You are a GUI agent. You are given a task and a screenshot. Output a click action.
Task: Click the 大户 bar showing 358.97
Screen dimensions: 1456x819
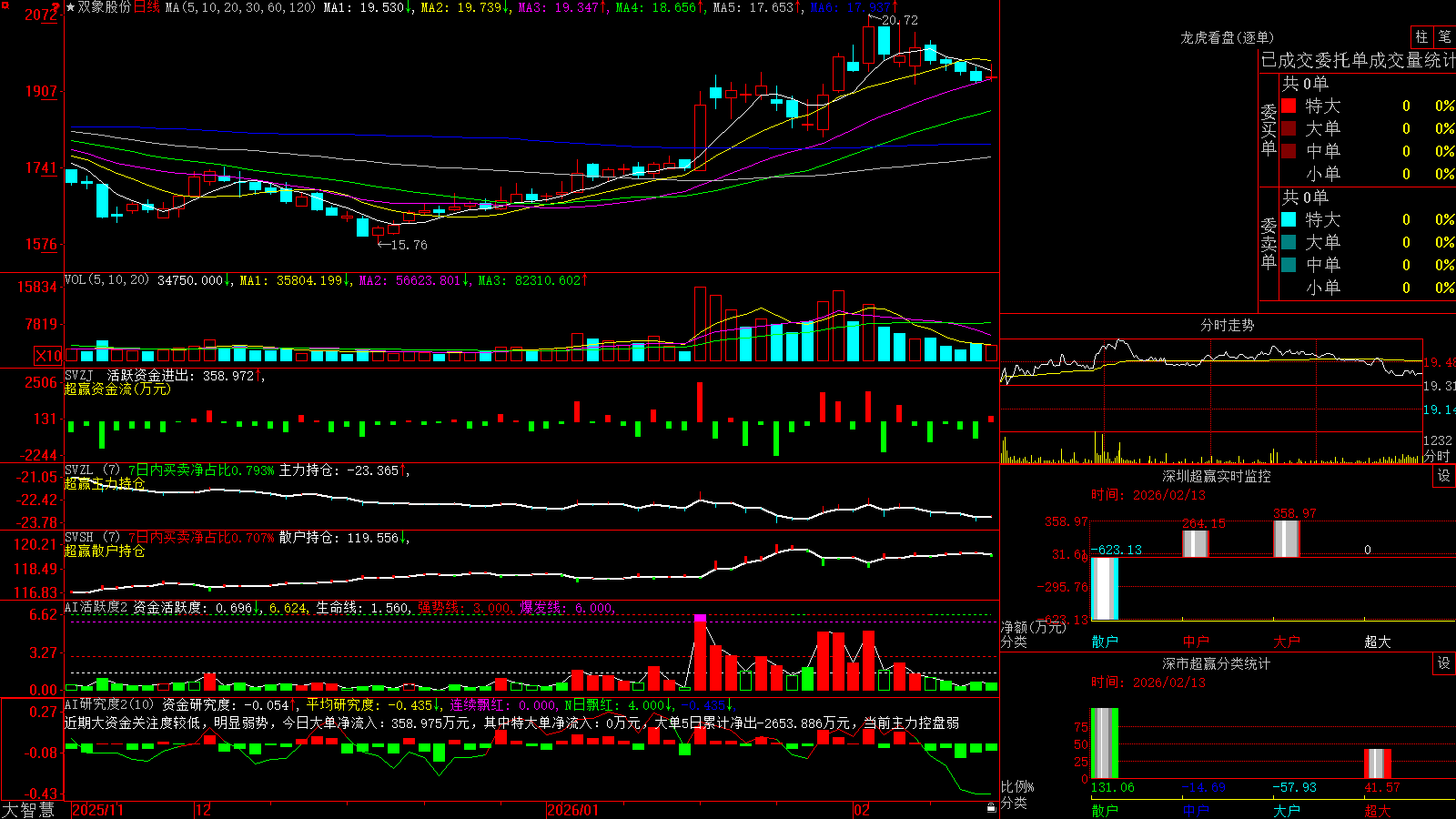pyautogui.click(x=1286, y=539)
